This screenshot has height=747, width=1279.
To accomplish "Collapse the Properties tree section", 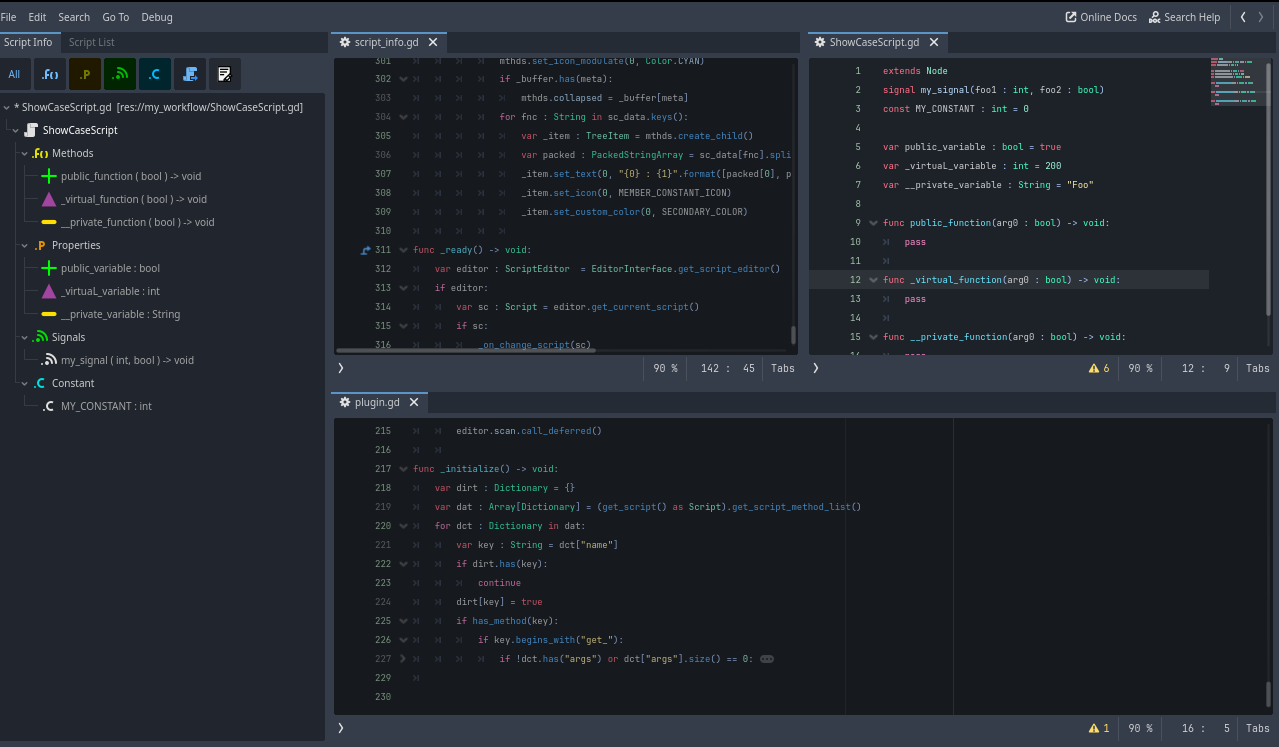I will (25, 245).
